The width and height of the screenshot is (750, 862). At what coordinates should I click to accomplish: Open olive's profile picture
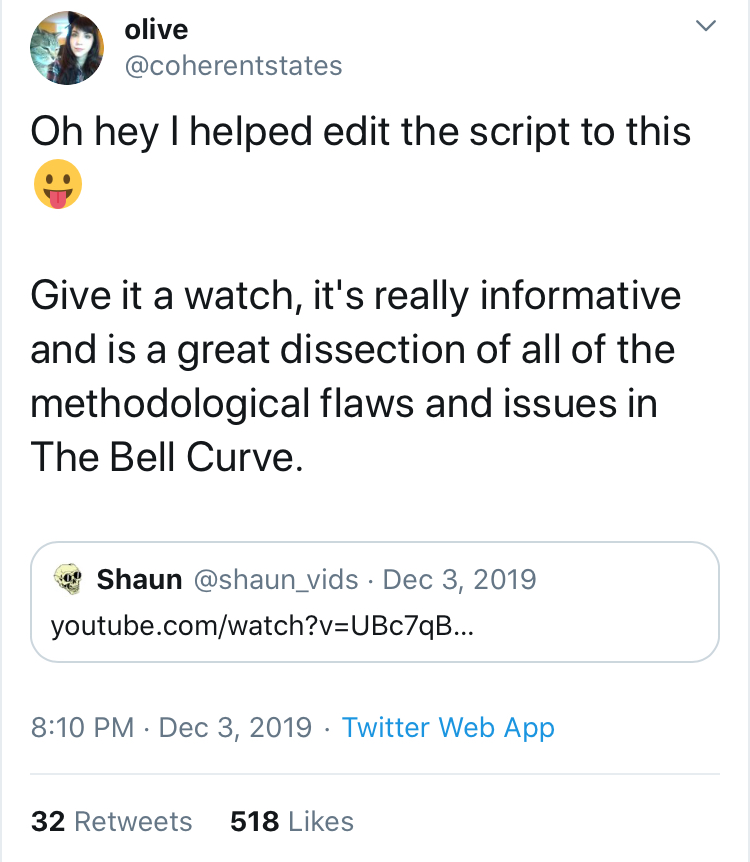point(67,48)
